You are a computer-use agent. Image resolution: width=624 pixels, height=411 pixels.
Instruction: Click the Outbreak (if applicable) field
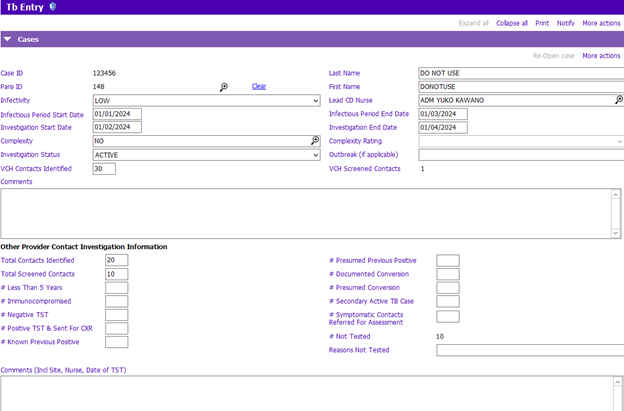click(x=521, y=155)
